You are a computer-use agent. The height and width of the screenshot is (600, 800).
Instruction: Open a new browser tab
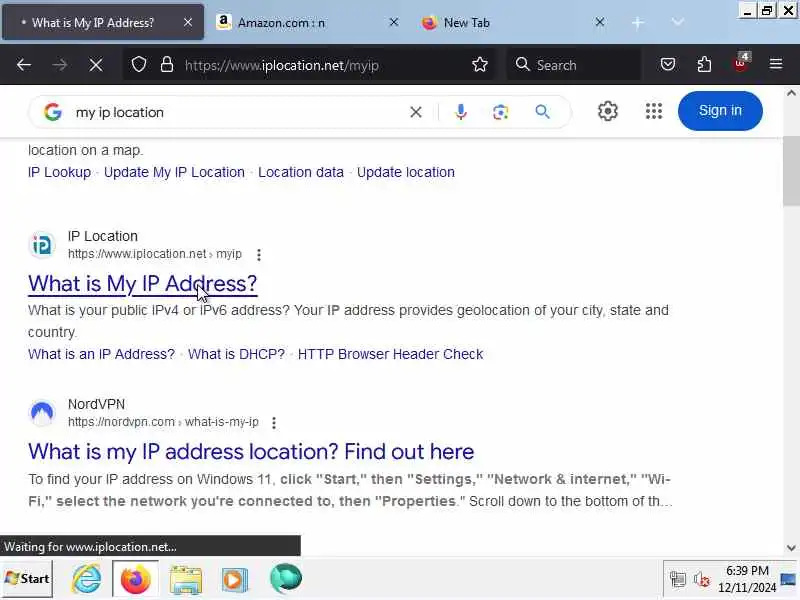pos(638,22)
